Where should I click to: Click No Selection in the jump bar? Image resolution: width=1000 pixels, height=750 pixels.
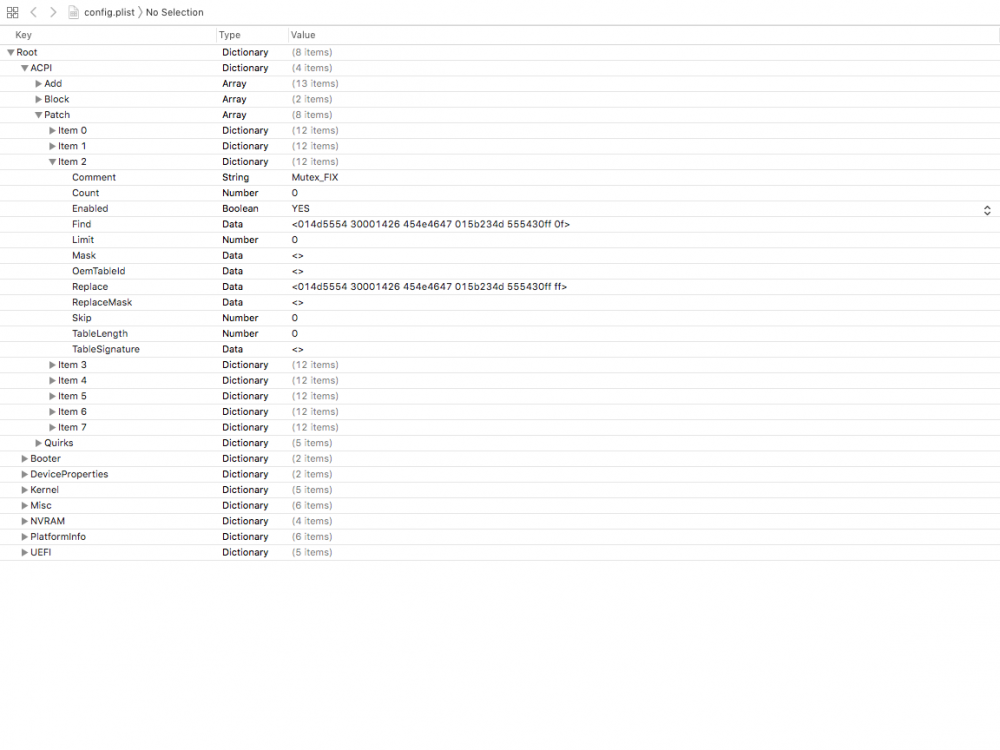click(174, 12)
